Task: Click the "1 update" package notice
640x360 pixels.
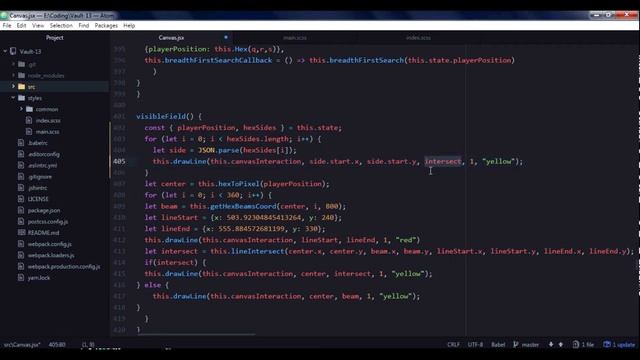Action: (x=619, y=344)
